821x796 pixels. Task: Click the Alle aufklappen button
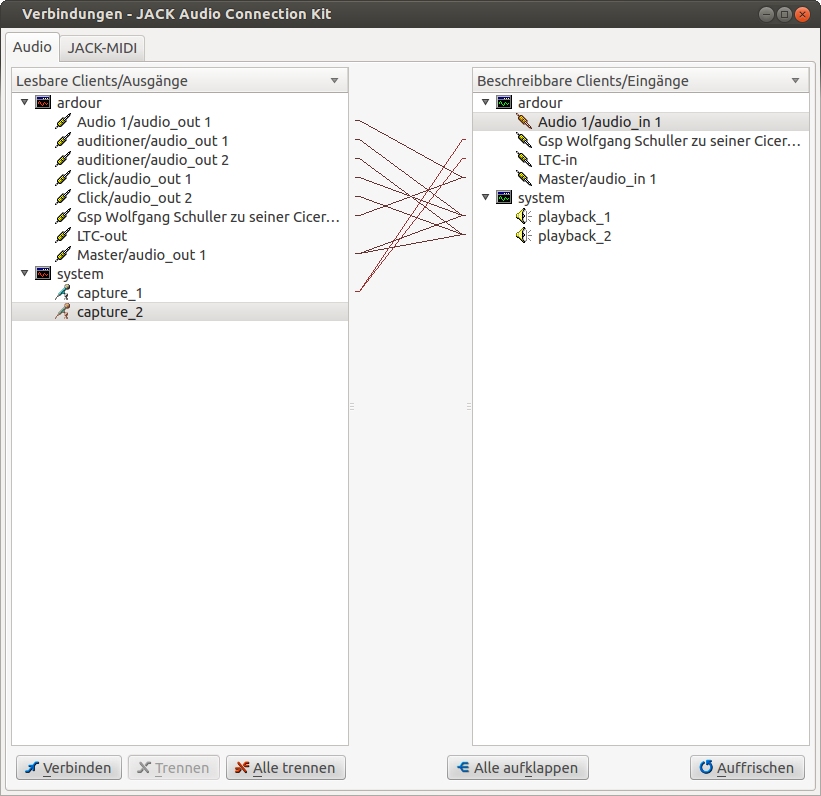518,768
